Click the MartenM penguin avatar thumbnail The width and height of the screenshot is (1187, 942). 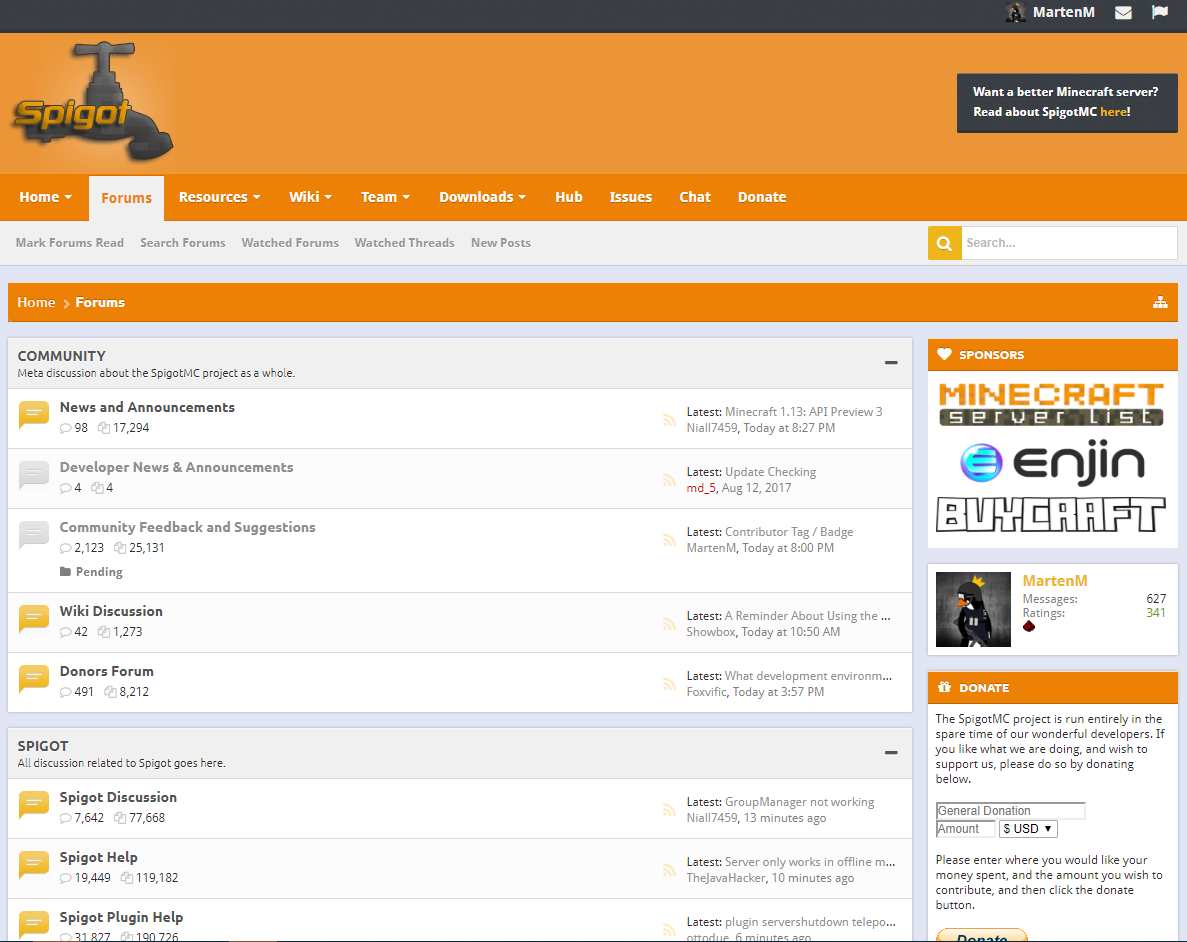[x=973, y=609]
